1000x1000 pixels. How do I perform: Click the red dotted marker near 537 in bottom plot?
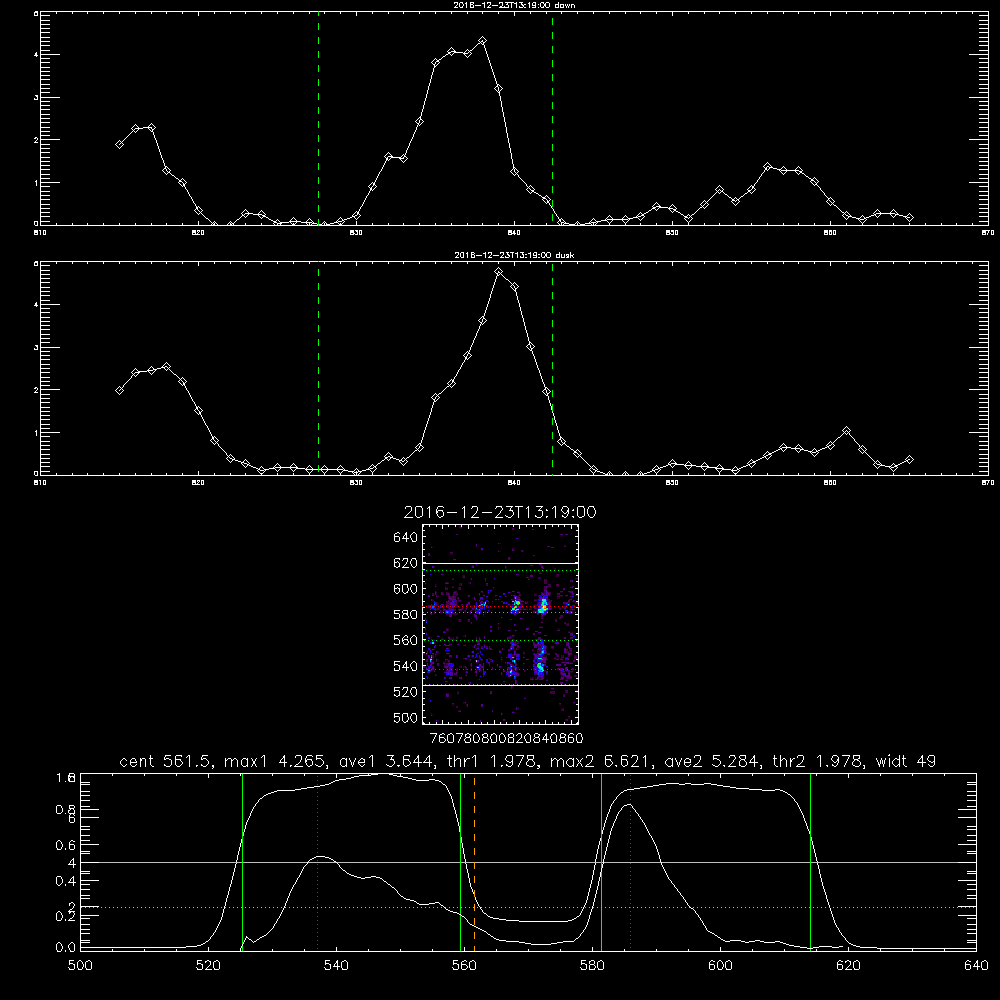point(318,864)
